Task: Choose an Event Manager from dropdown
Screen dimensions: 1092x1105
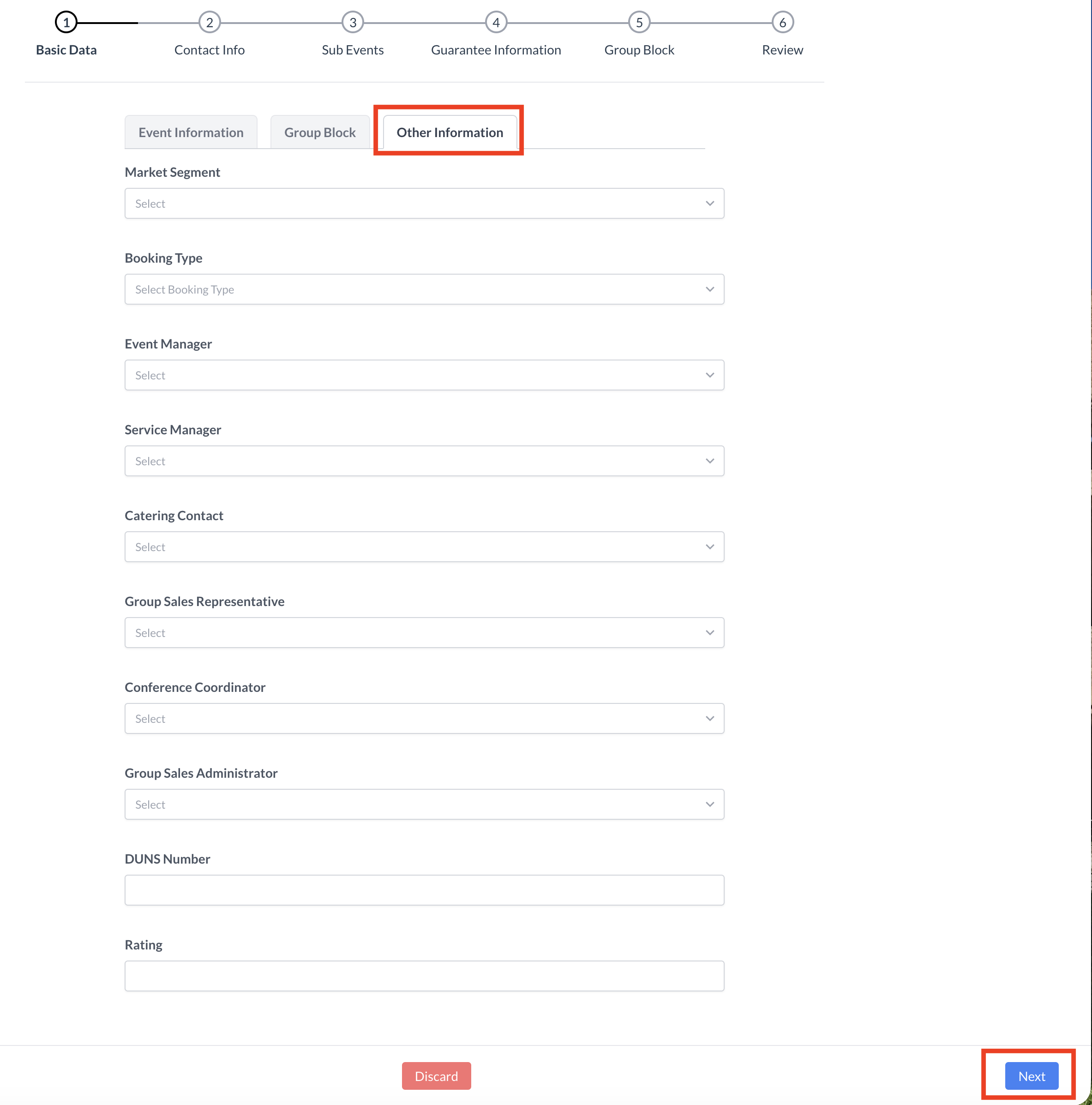Action: [x=424, y=375]
